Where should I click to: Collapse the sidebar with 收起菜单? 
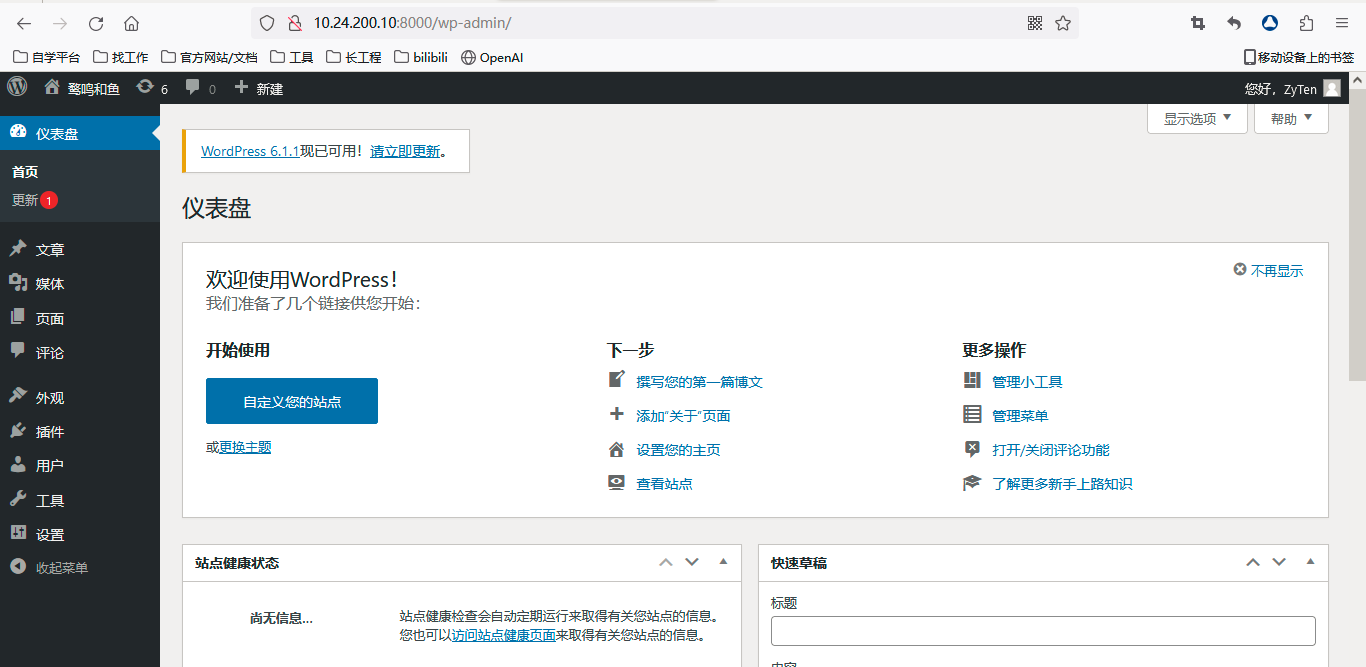click(x=80, y=567)
